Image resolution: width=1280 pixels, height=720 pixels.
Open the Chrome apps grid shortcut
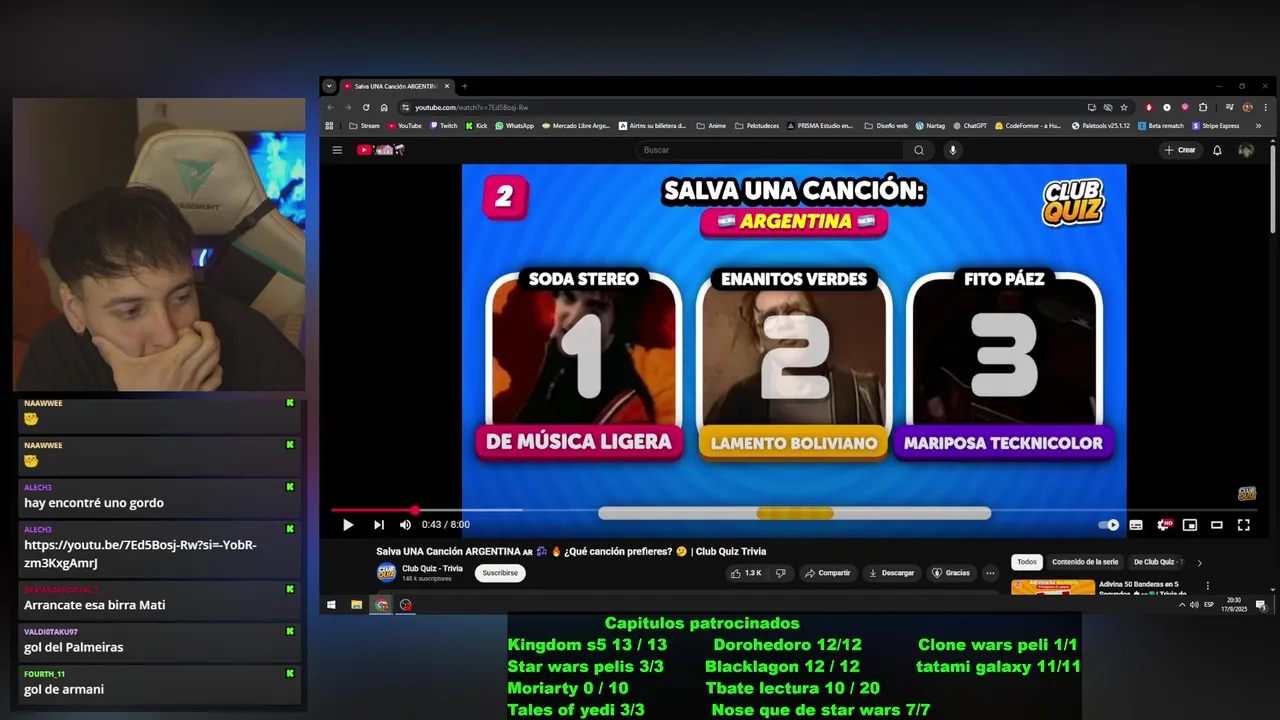coord(329,126)
